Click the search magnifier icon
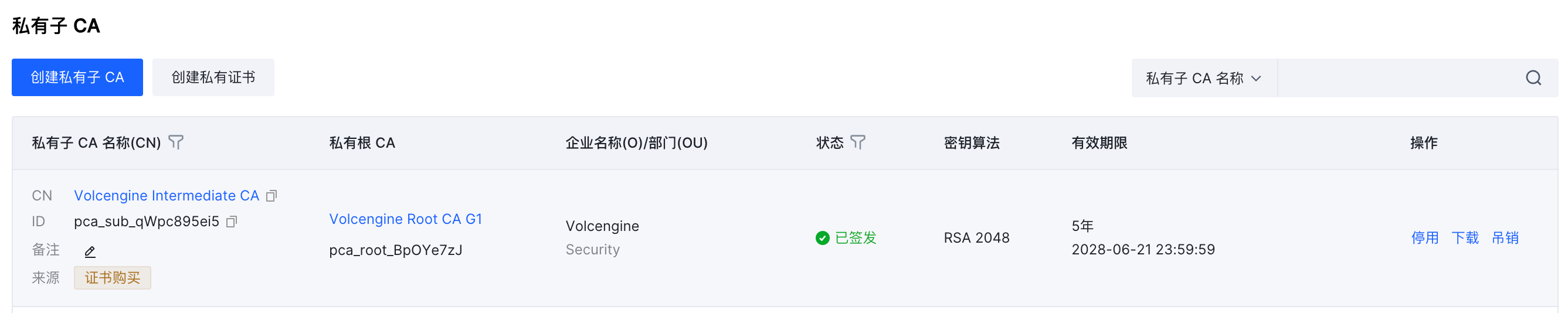This screenshot has width=1568, height=313. tap(1533, 78)
